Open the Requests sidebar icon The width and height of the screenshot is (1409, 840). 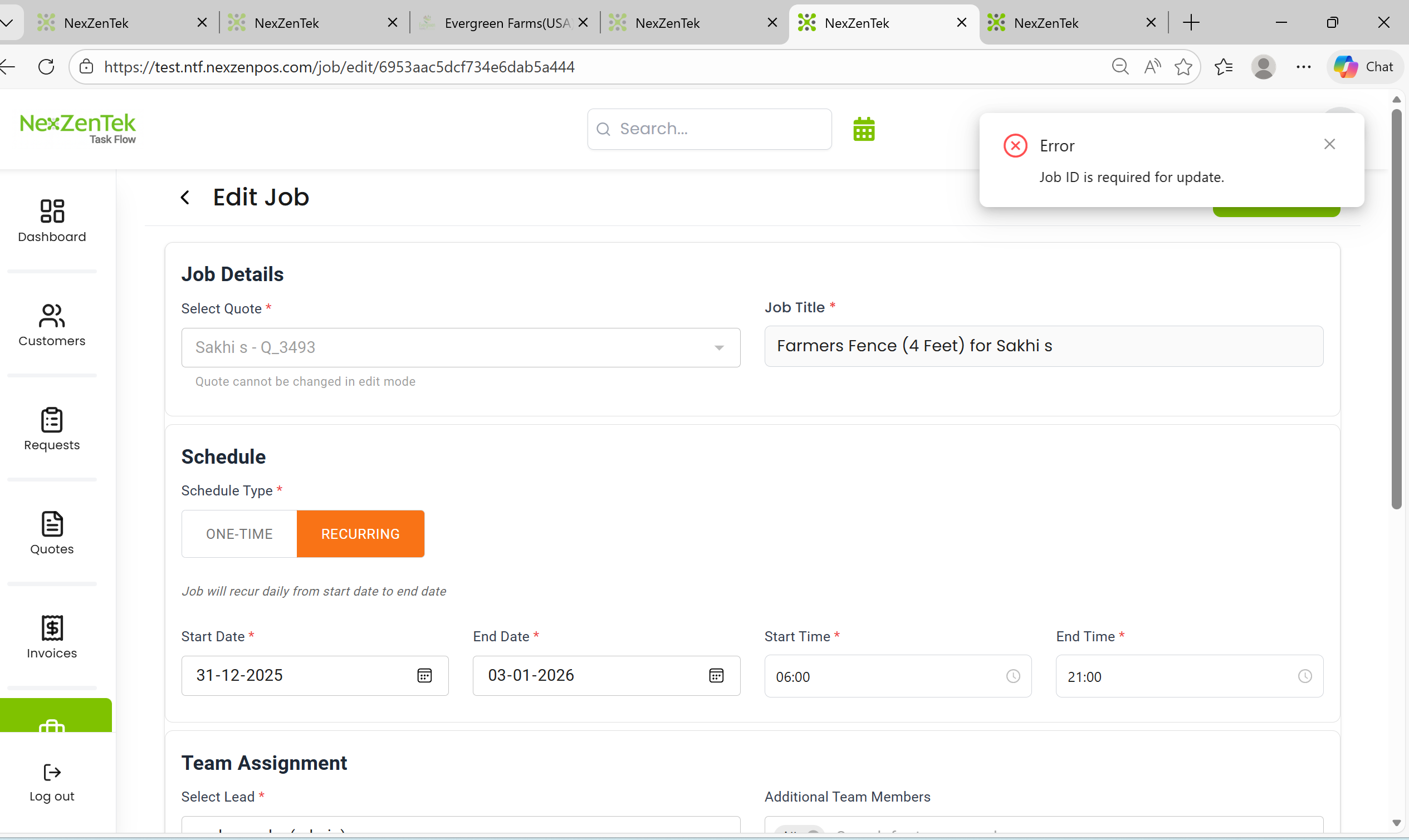[52, 429]
